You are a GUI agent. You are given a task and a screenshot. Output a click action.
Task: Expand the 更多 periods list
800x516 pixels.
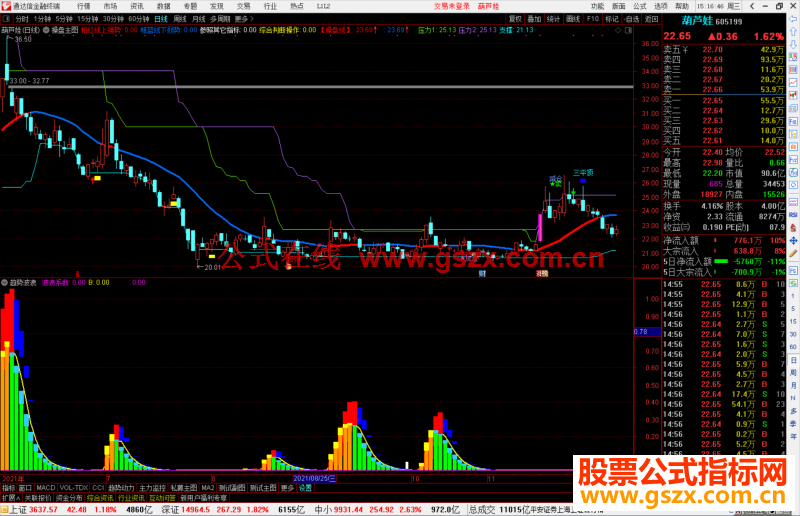pos(244,19)
